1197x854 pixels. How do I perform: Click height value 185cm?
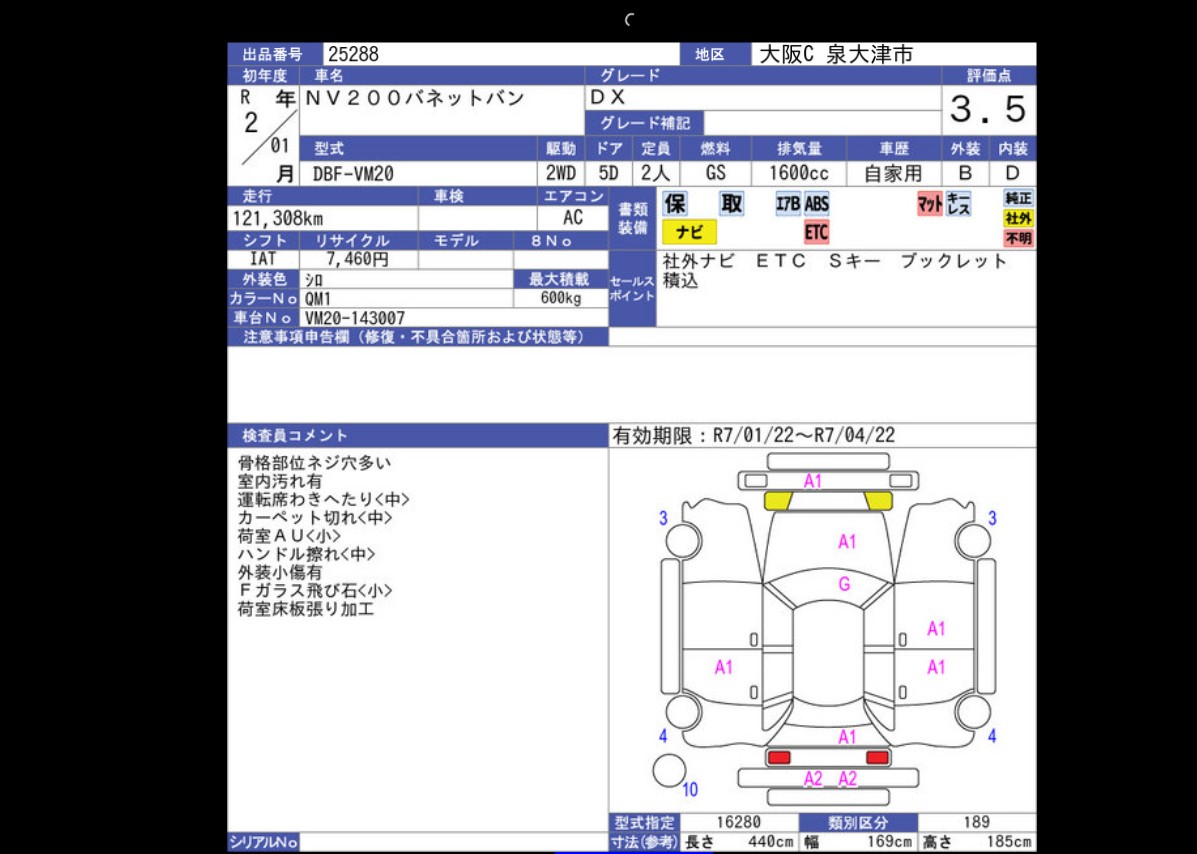(x=1008, y=843)
